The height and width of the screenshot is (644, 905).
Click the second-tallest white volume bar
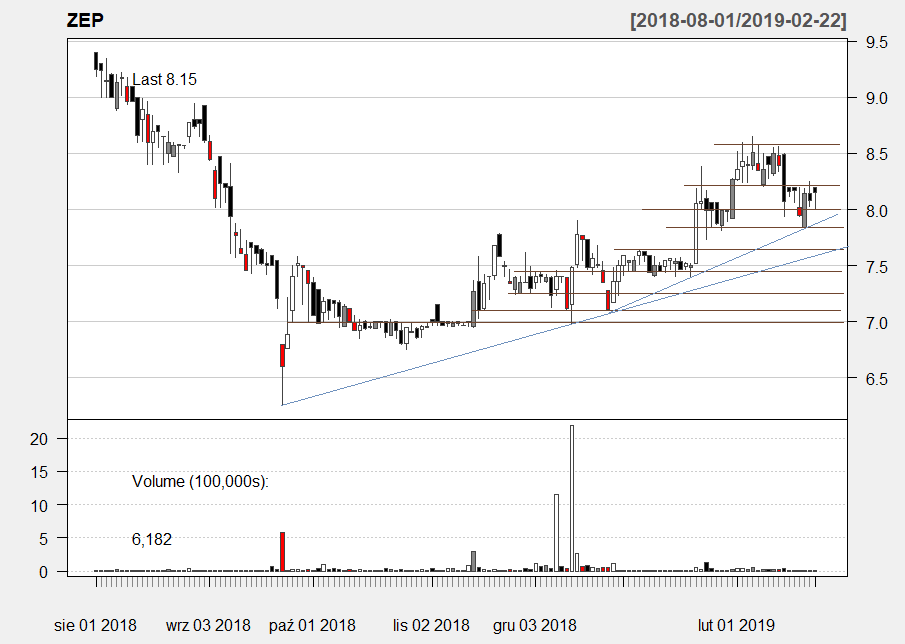(556, 533)
